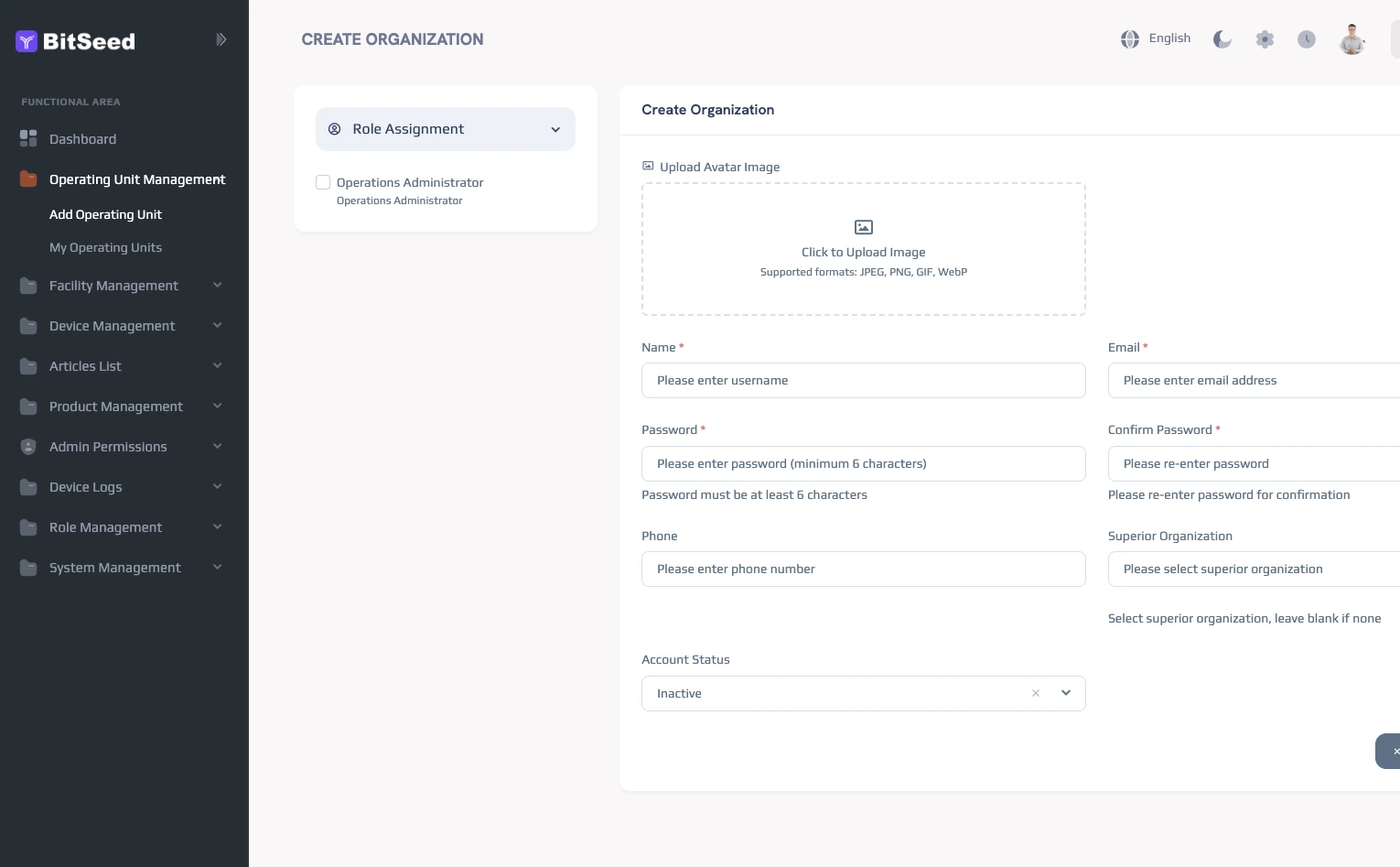
Task: Collapse the sidebar using the arrow icon
Action: tap(221, 39)
